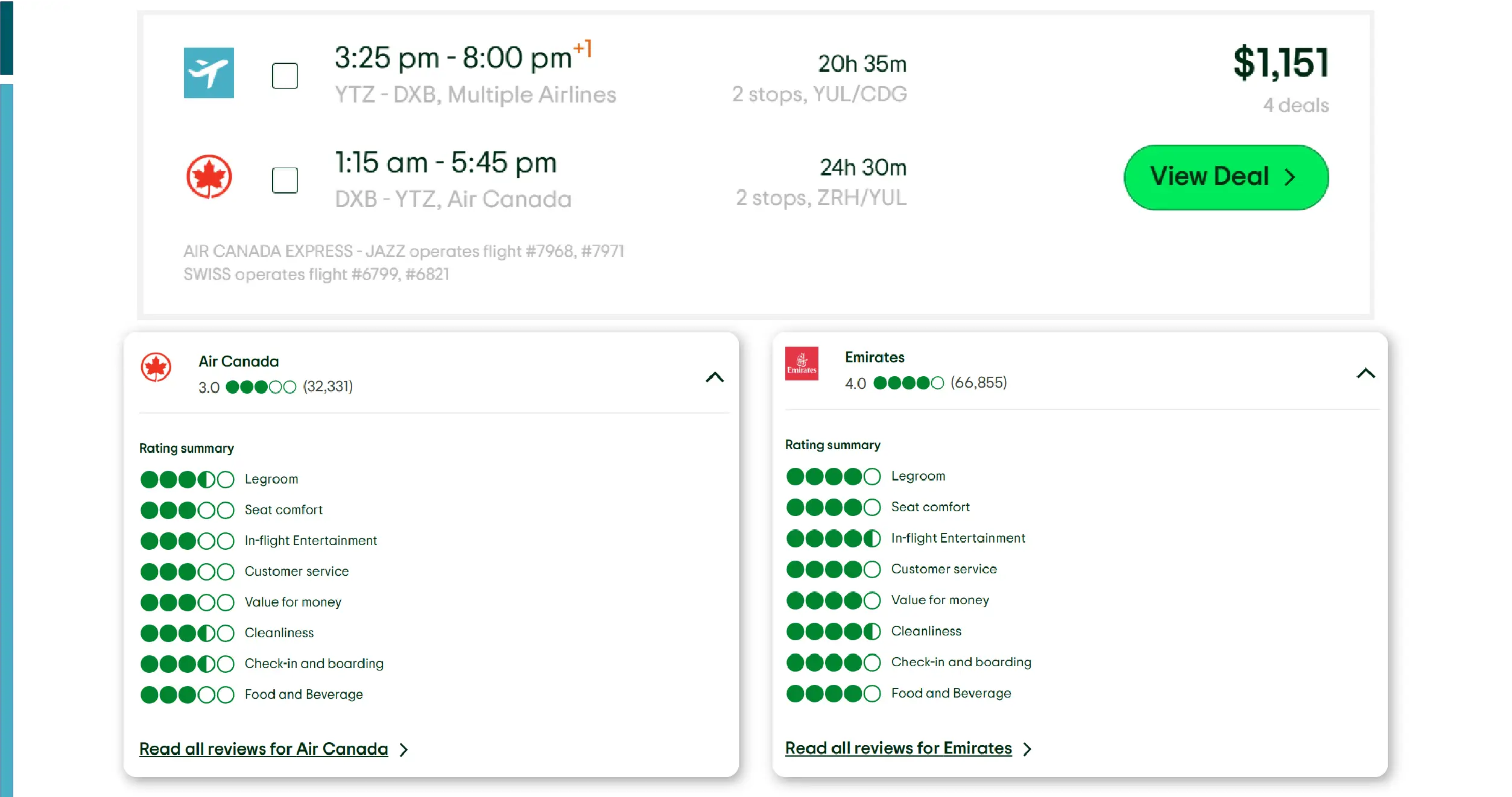Click Air Canada logo in reviews card
This screenshot has height=797, width=1512.
(156, 367)
